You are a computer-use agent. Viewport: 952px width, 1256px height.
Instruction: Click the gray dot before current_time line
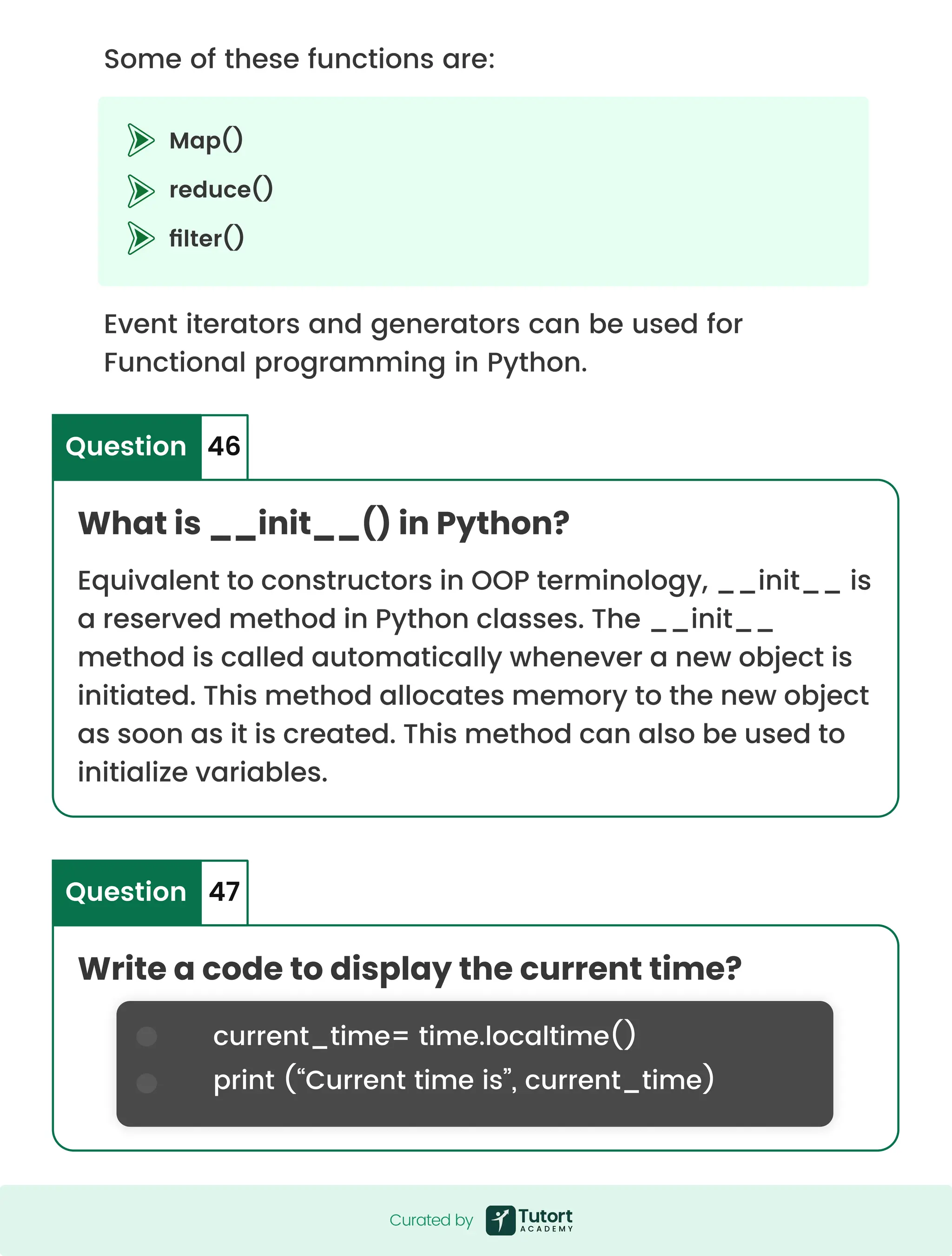click(147, 1036)
